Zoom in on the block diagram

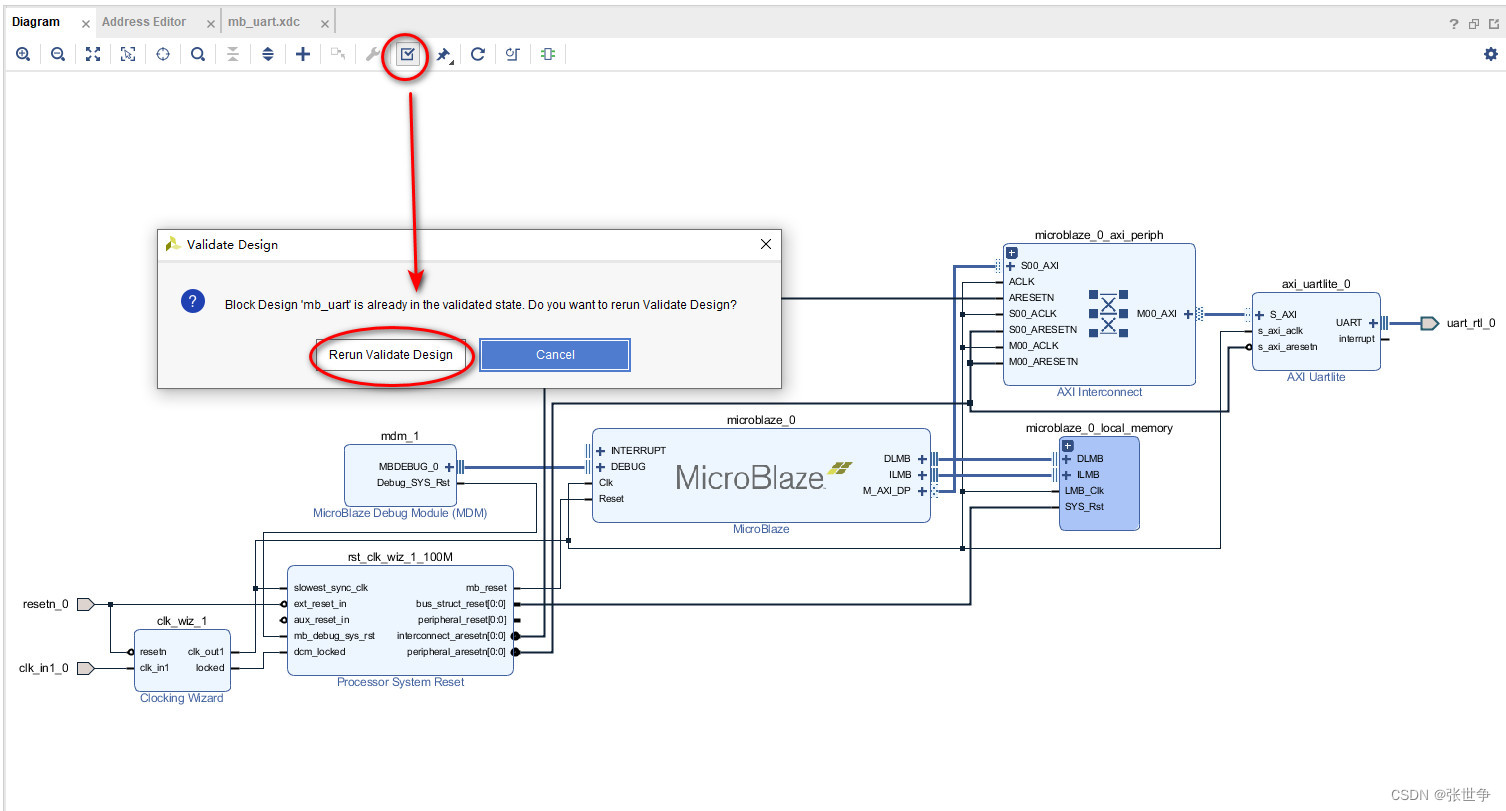tap(23, 54)
